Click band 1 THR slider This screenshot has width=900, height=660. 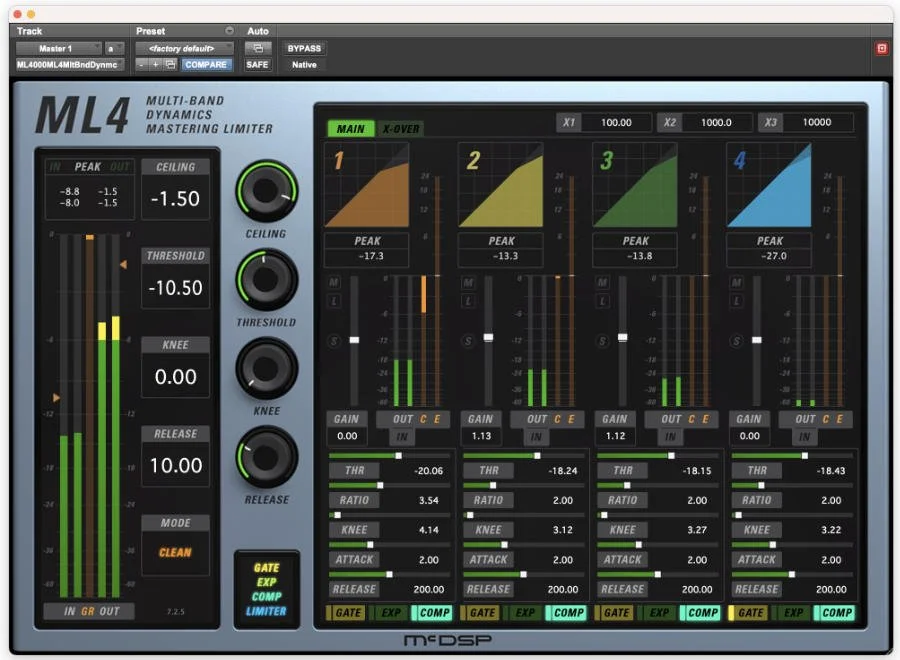click(x=391, y=456)
